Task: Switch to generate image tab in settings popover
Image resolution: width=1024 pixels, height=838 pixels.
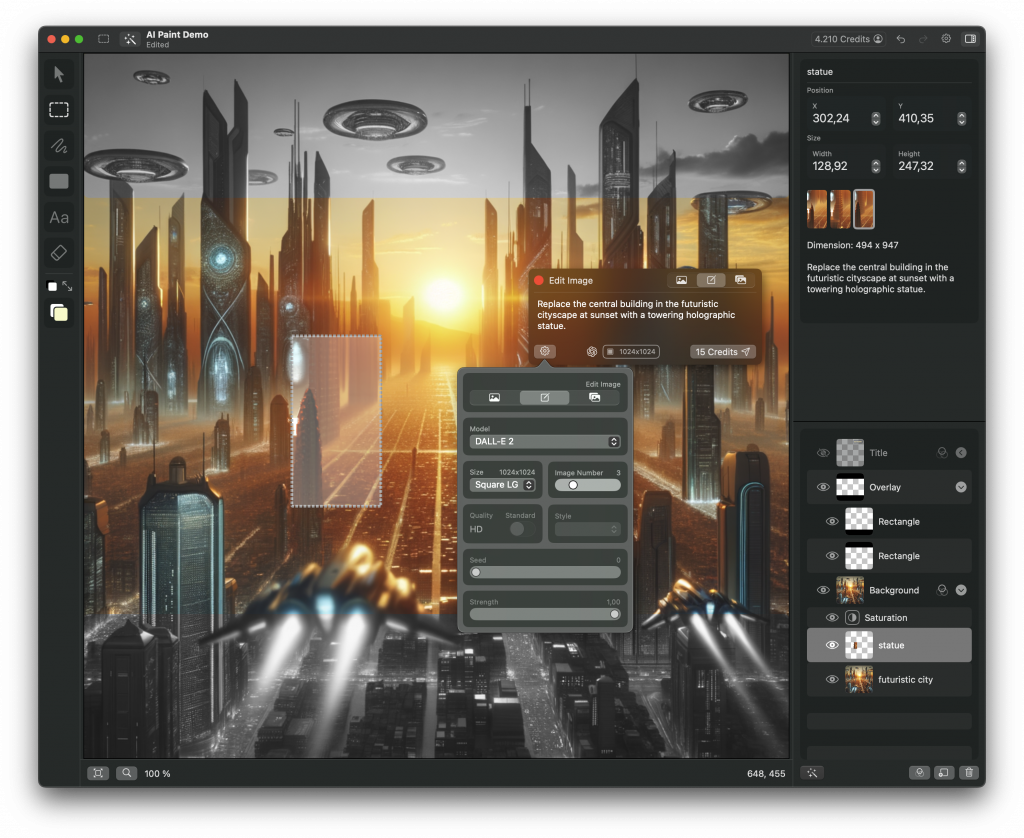Action: [x=494, y=398]
